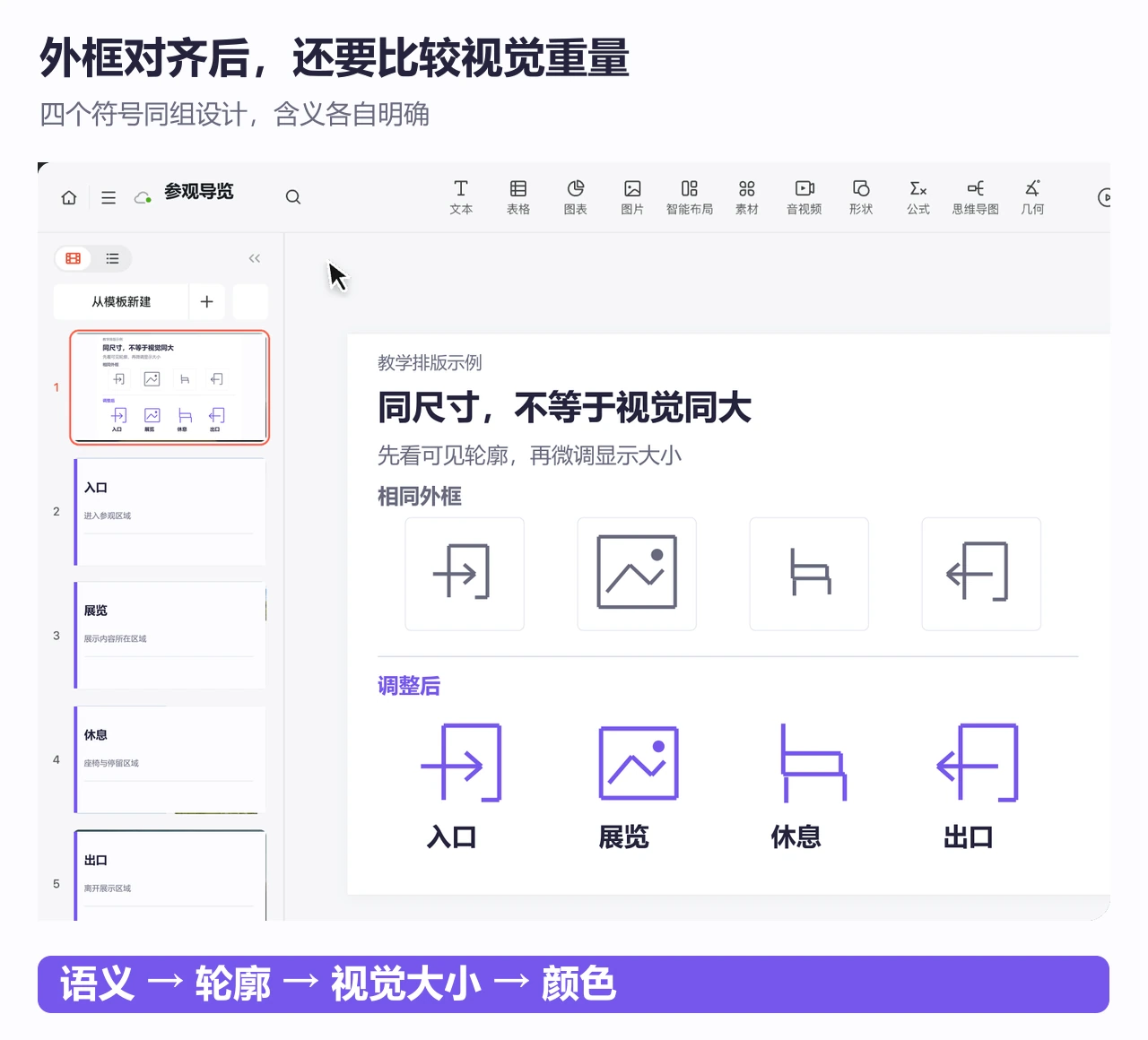Click the document title 参观导览
This screenshot has height=1040, width=1148.
[x=199, y=192]
